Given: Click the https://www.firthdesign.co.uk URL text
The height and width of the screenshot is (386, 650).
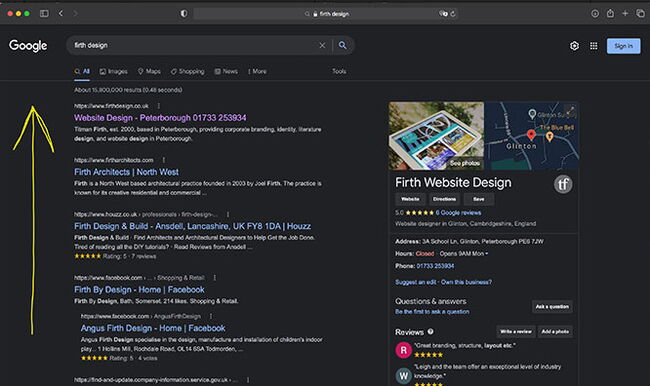Looking at the screenshot, I should point(111,106).
